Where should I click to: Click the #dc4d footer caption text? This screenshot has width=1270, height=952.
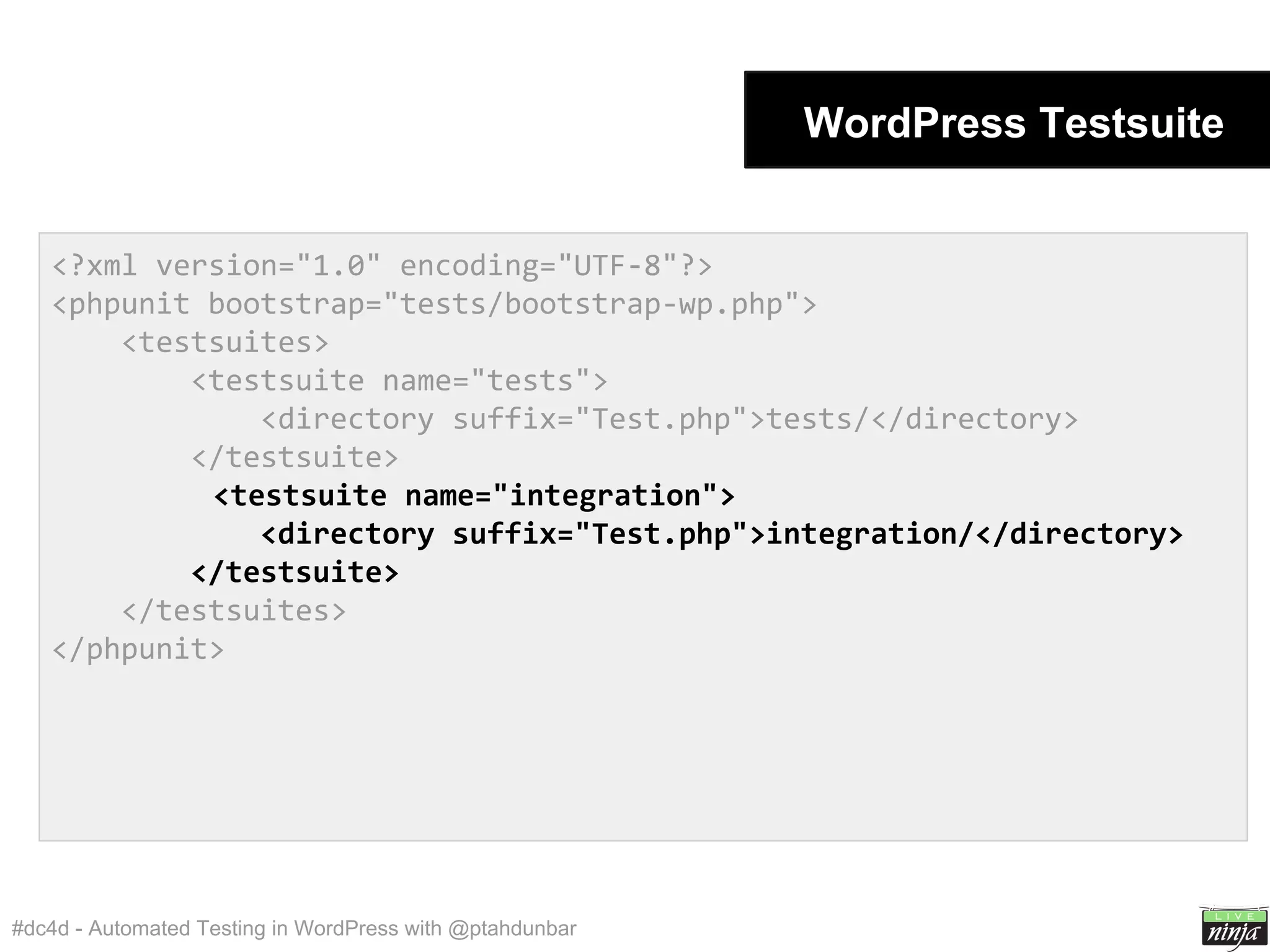294,928
